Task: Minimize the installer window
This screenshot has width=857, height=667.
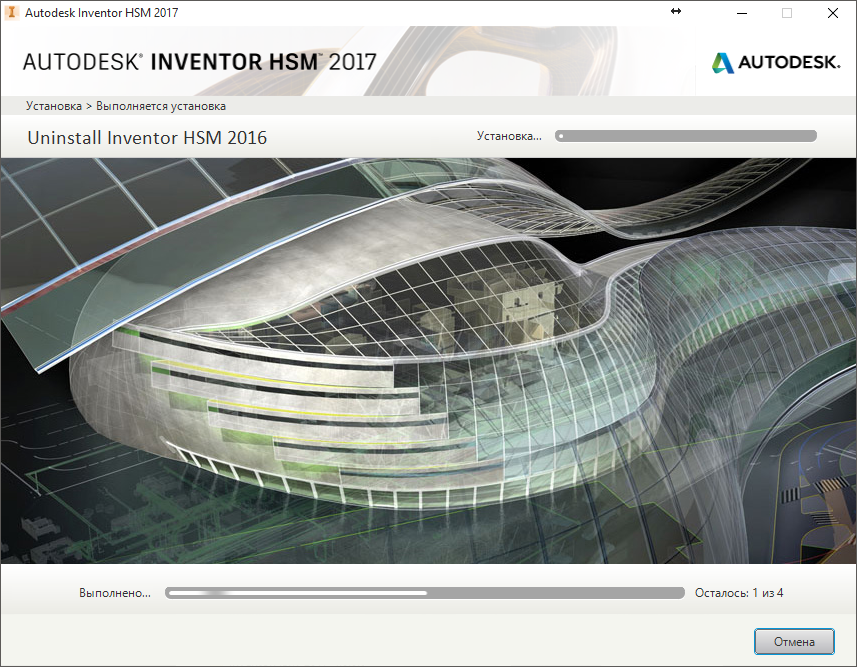Action: coord(742,13)
